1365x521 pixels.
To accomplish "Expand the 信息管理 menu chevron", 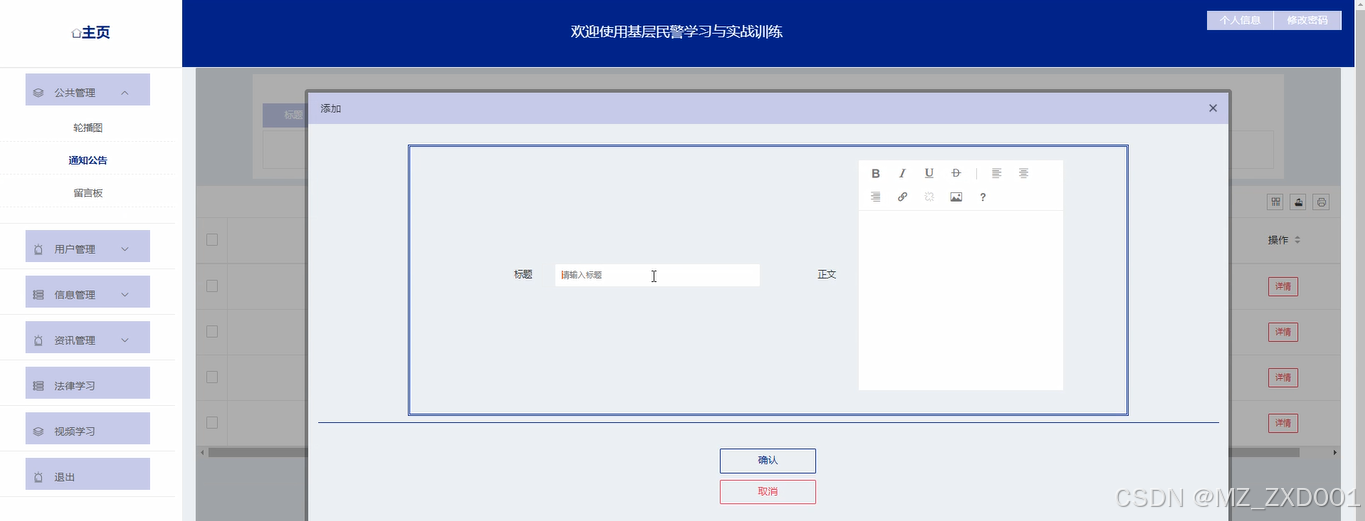I will point(124,295).
